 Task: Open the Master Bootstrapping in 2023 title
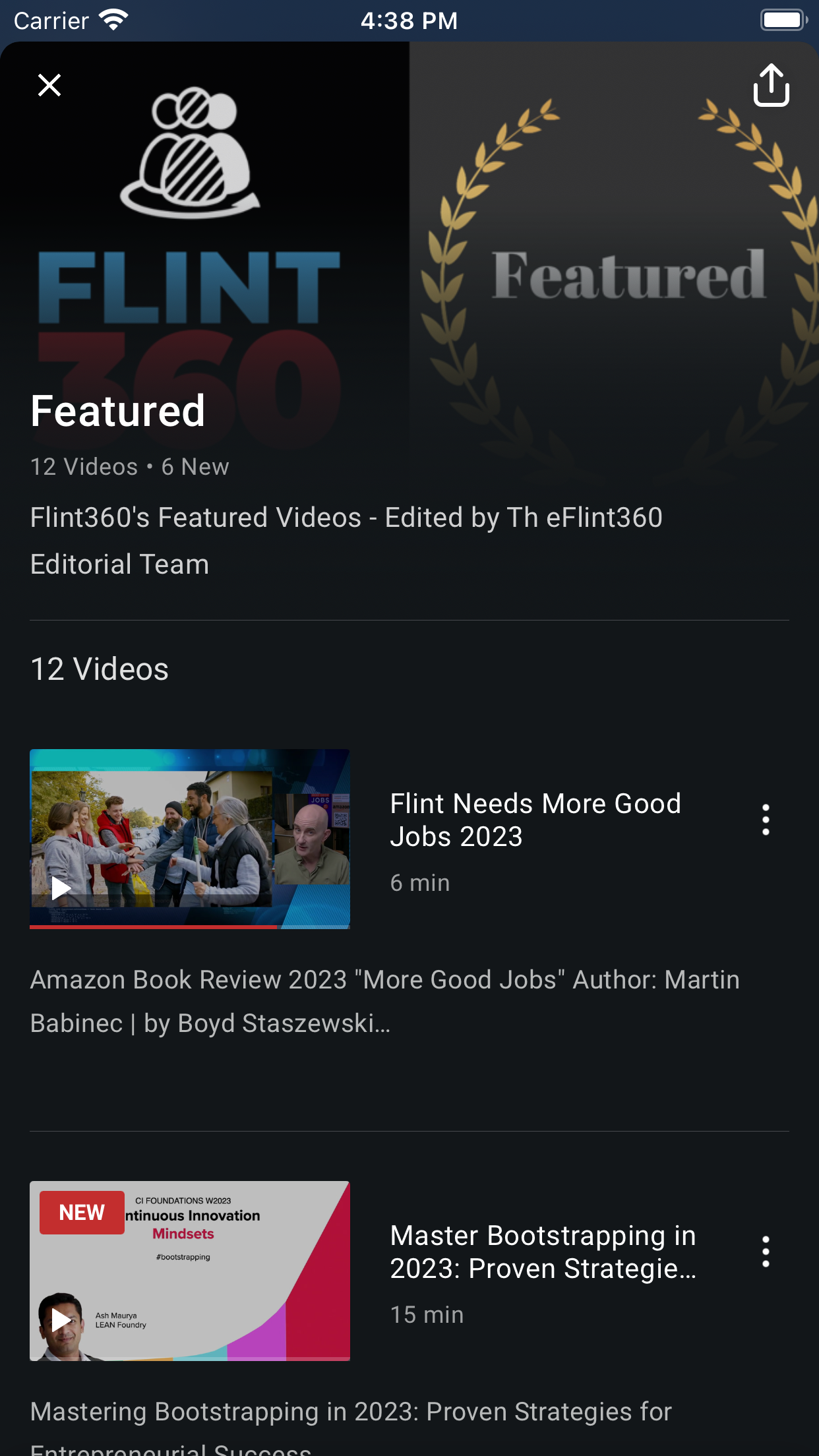543,1252
